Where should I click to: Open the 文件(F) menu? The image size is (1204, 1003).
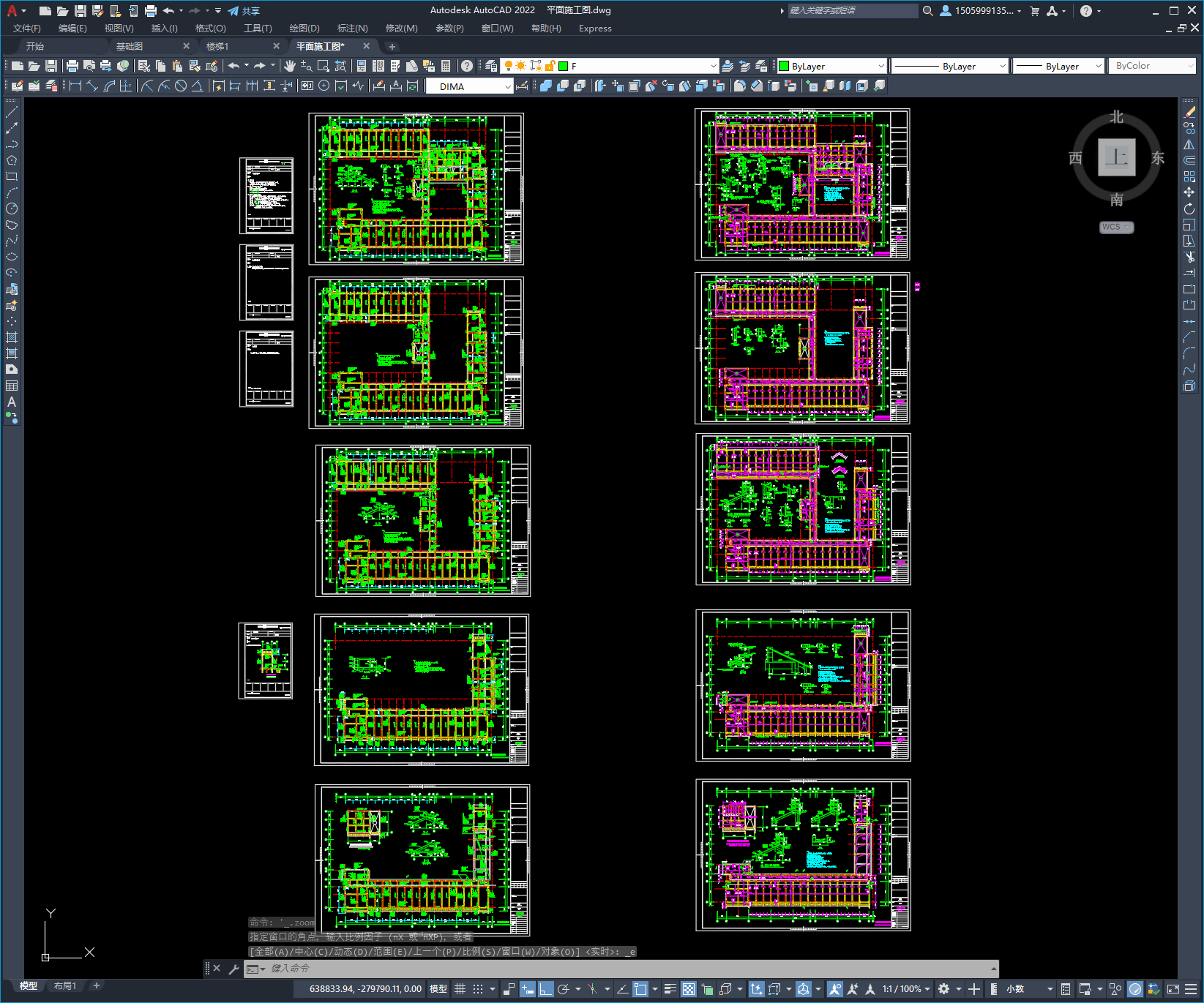click(x=27, y=29)
